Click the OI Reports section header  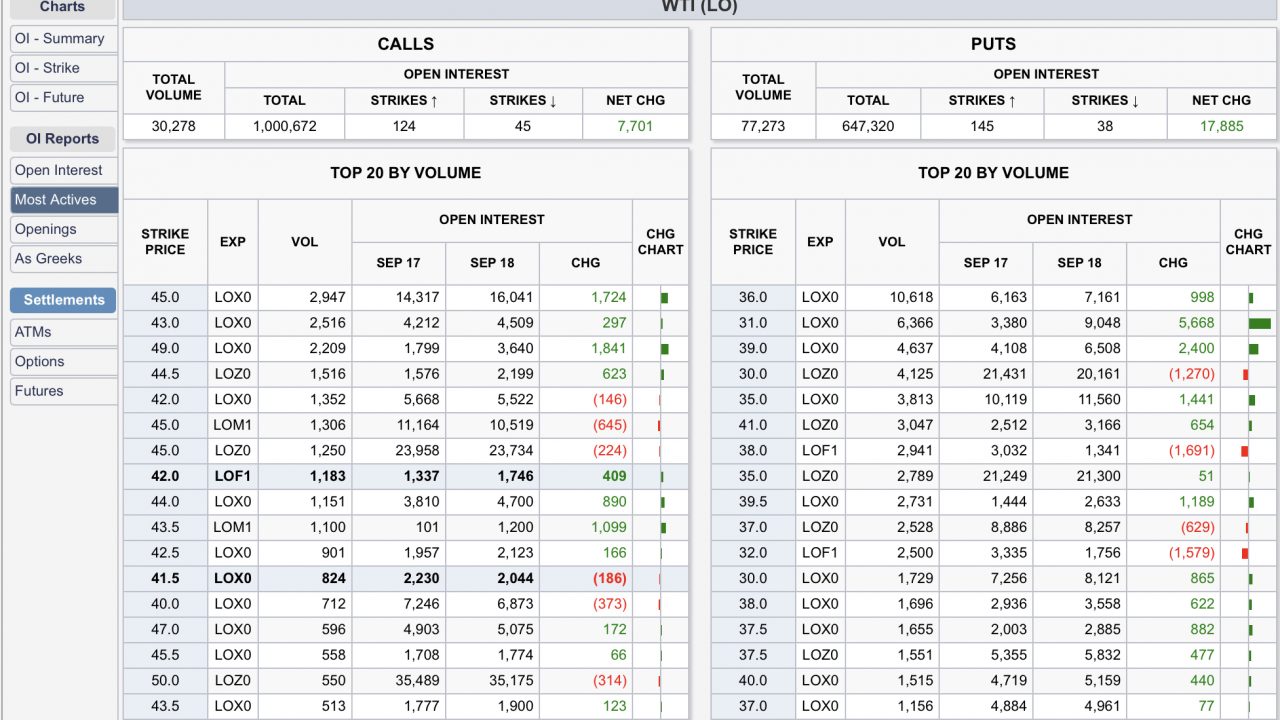click(63, 139)
